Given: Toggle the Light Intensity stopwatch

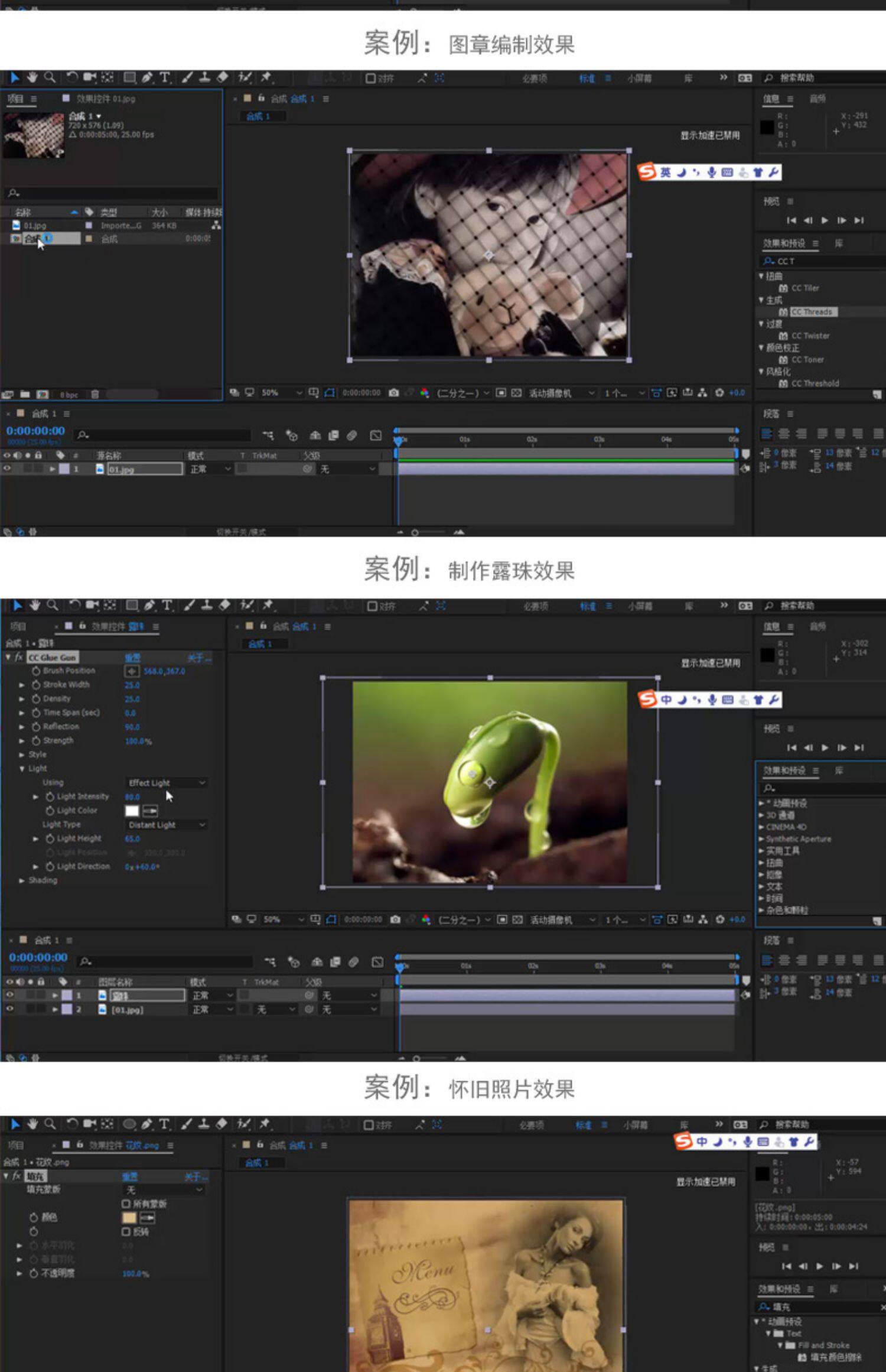Looking at the screenshot, I should coord(50,796).
